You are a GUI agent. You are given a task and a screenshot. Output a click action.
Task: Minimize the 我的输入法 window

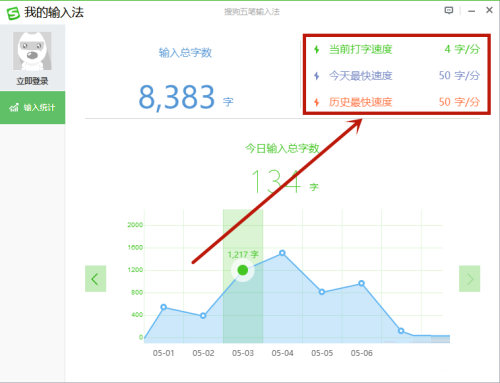[x=471, y=11]
